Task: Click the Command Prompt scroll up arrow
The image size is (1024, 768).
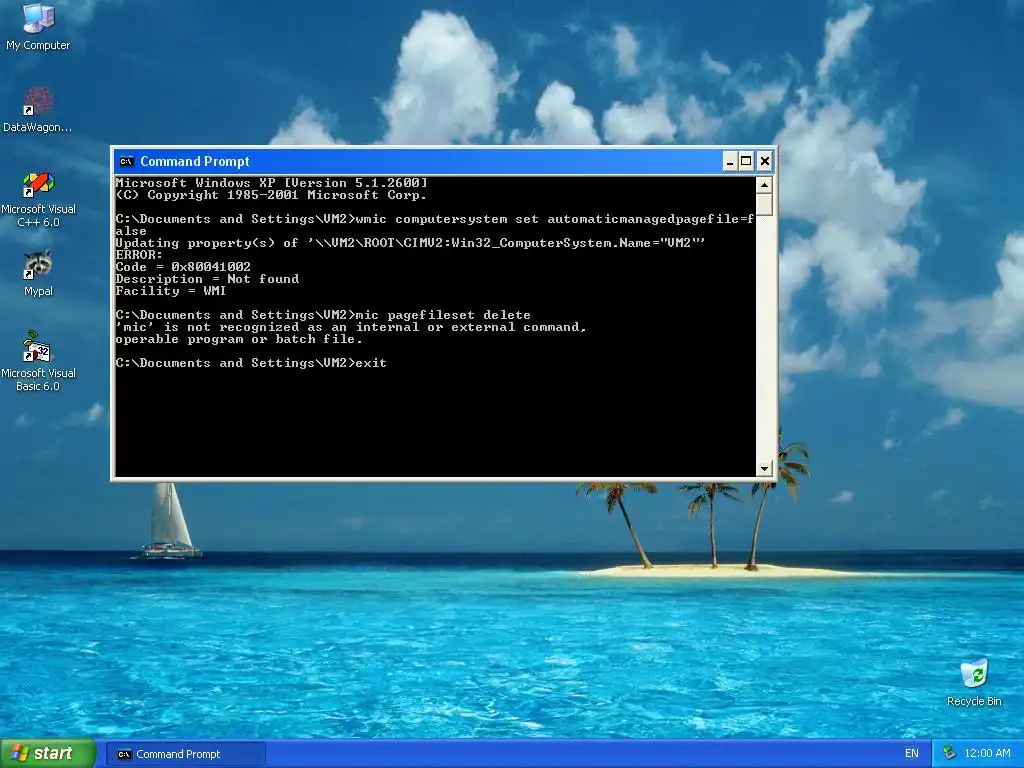Action: coord(764,185)
